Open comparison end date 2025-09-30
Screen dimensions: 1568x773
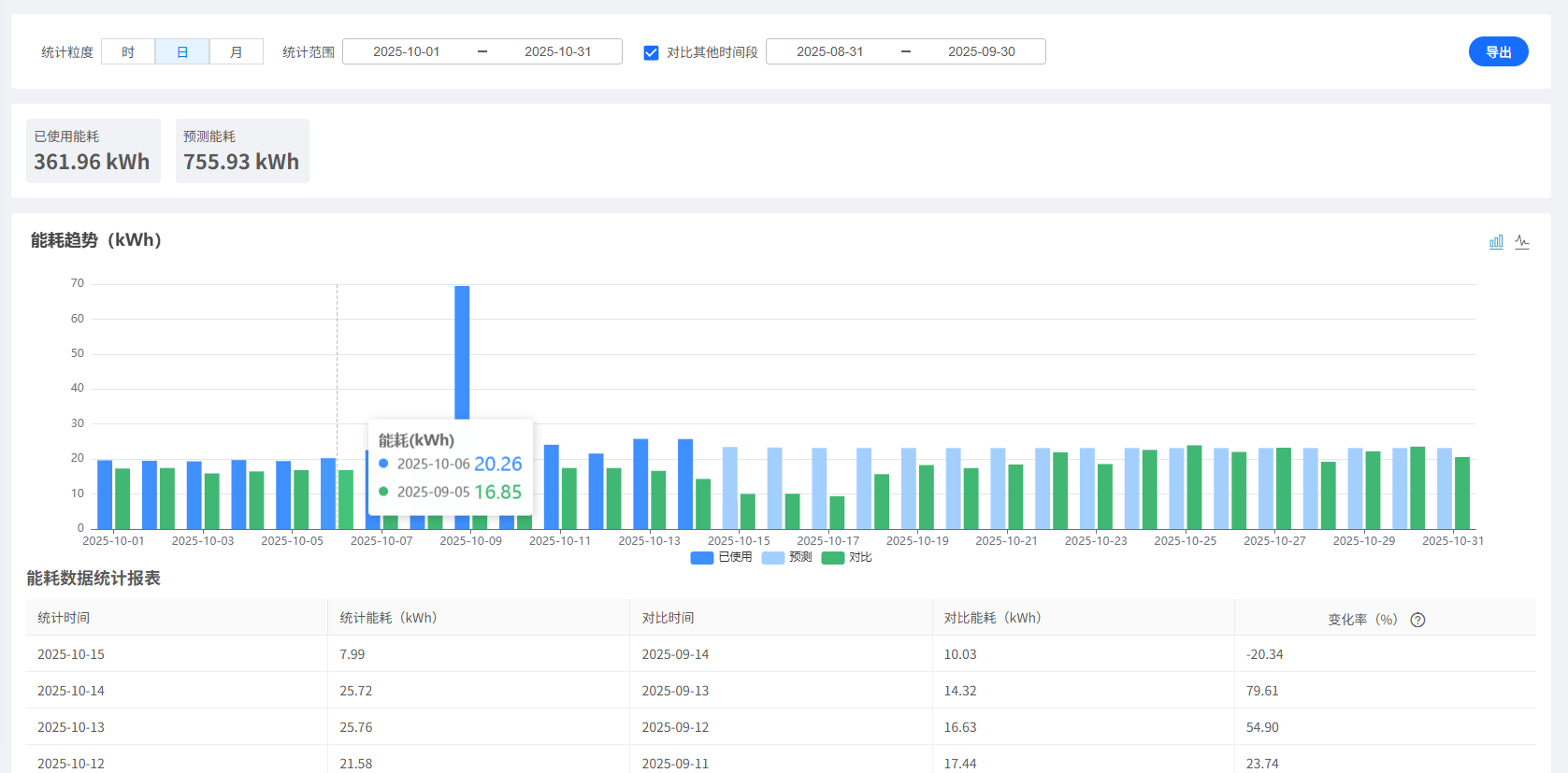pos(982,51)
